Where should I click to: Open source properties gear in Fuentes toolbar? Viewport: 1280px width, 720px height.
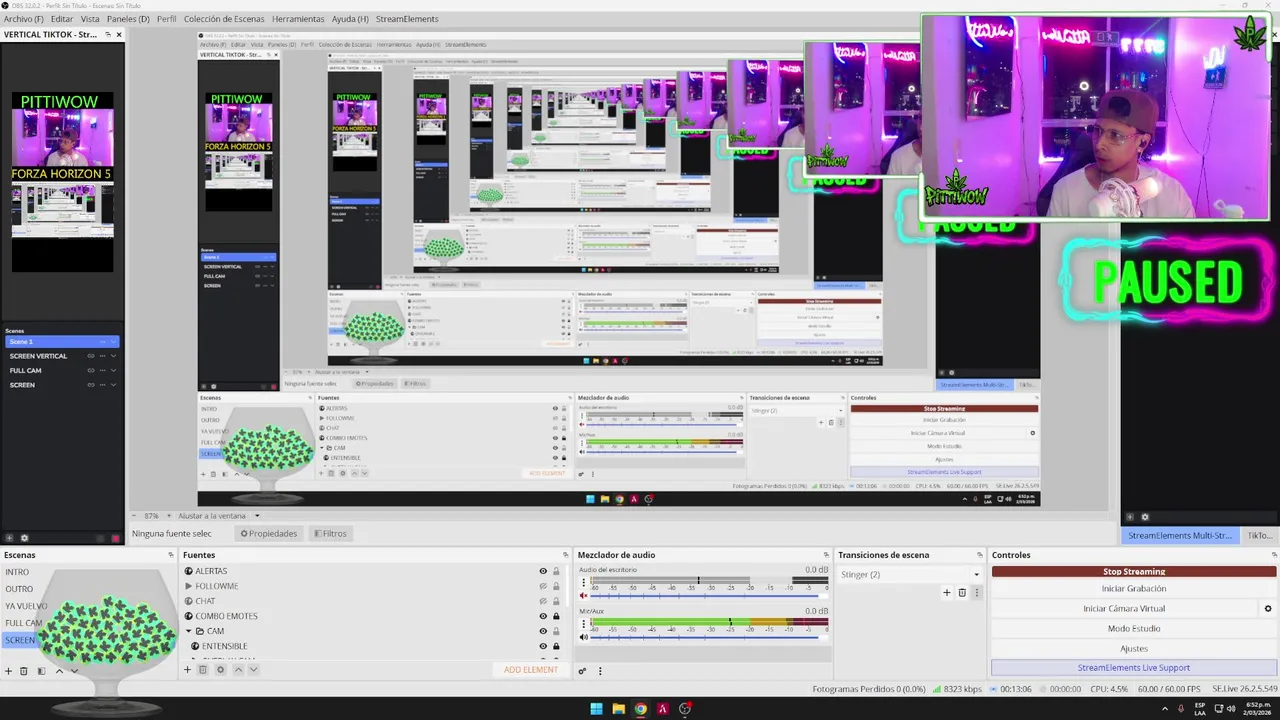pyautogui.click(x=220, y=670)
